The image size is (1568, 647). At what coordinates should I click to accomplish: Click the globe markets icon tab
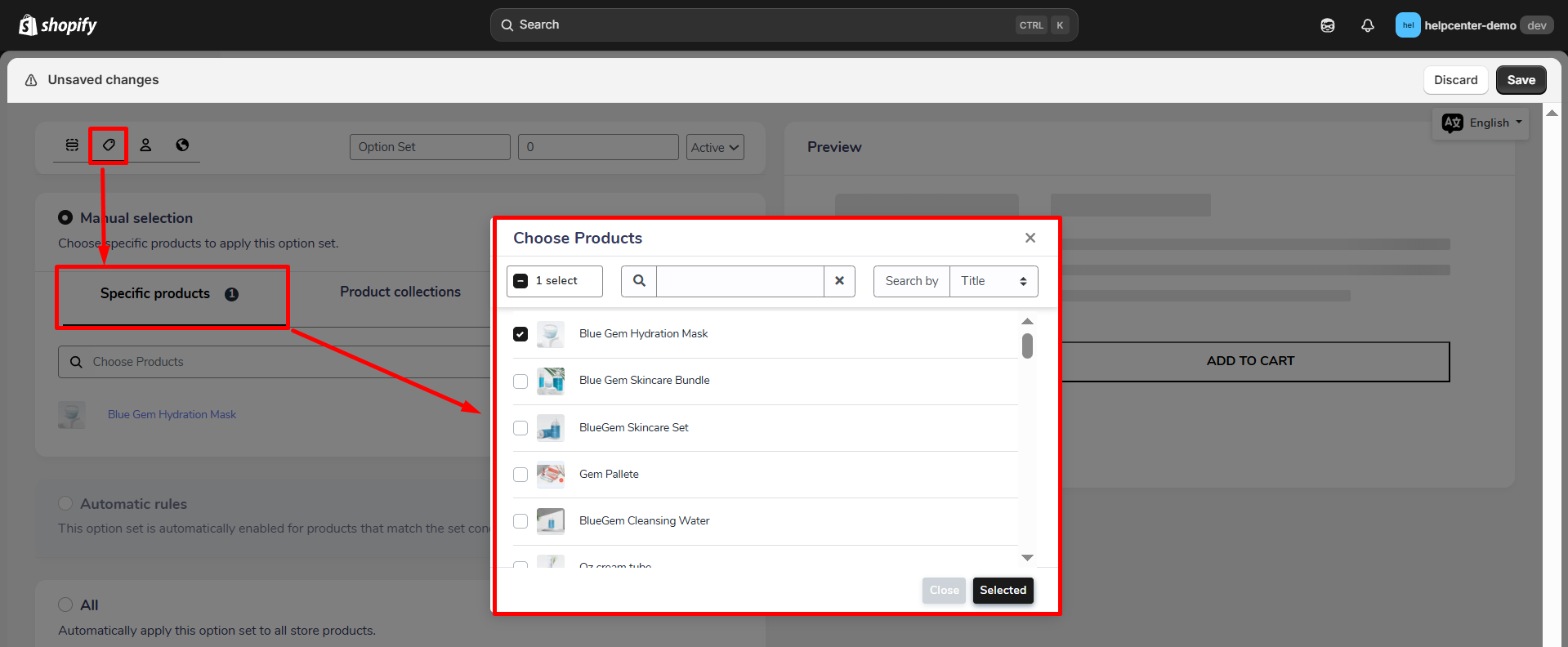[182, 145]
